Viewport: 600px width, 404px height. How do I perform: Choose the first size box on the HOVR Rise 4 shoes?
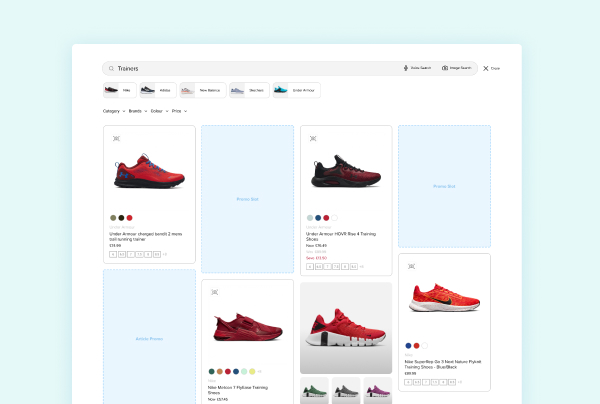pyautogui.click(x=310, y=267)
